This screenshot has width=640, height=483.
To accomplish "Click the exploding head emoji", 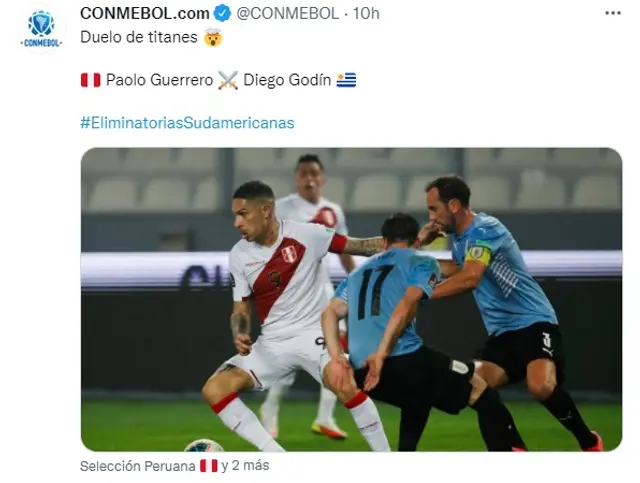I will (213, 37).
